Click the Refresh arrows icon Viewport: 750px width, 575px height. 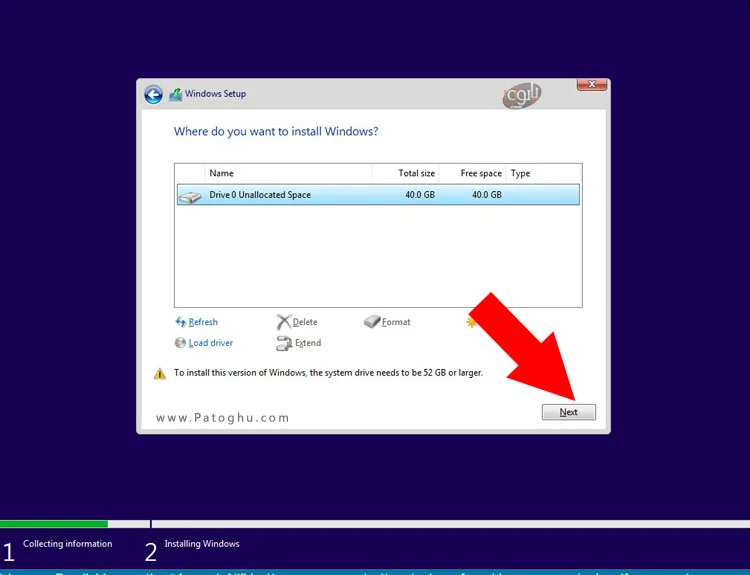(180, 322)
